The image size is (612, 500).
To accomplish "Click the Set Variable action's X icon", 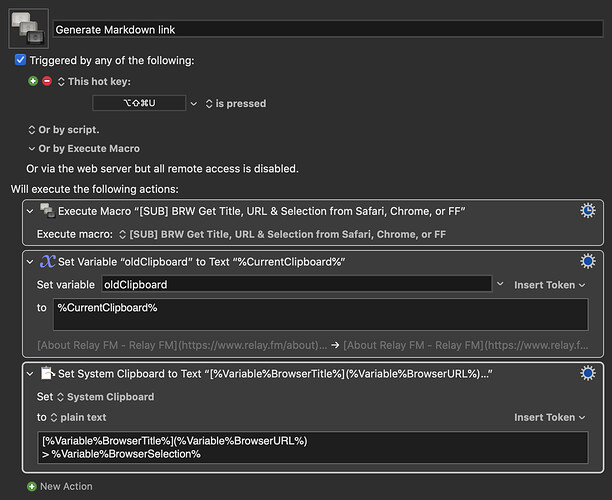I will coord(47,261).
